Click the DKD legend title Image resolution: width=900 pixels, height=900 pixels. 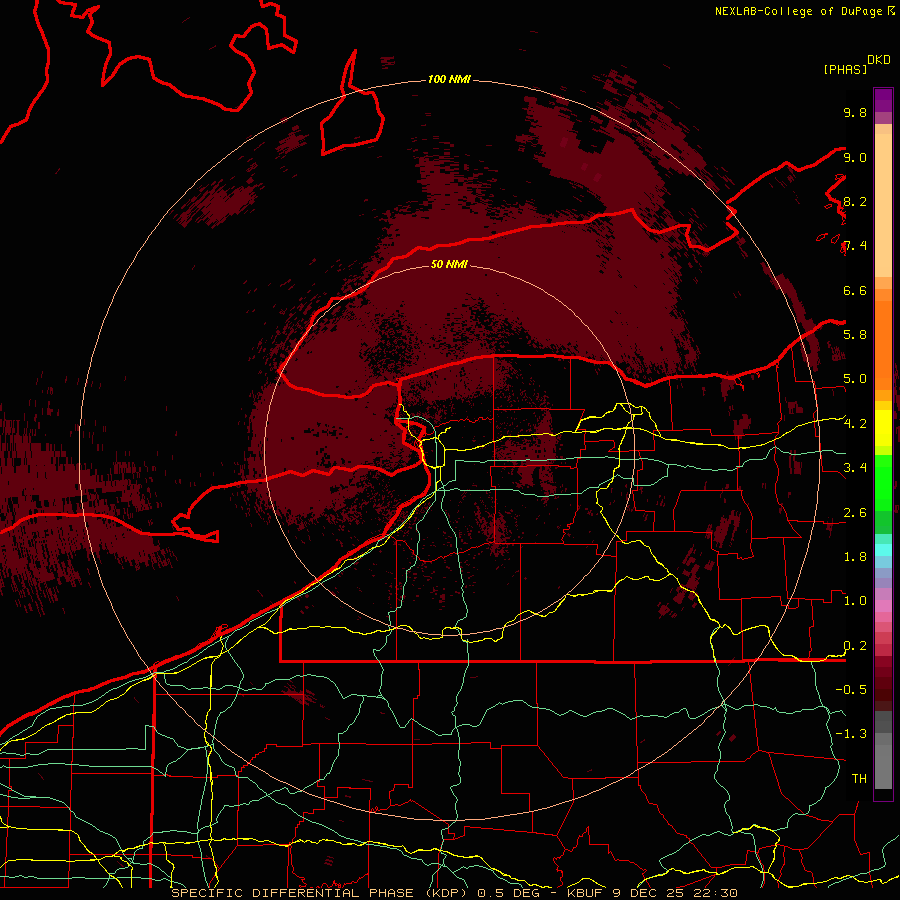[x=879, y=60]
